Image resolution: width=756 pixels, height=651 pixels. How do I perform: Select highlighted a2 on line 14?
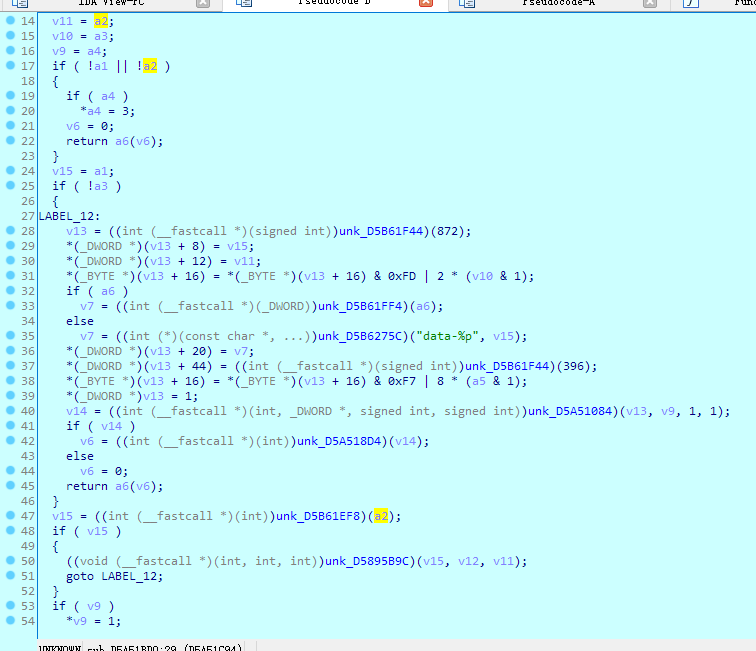tap(101, 21)
